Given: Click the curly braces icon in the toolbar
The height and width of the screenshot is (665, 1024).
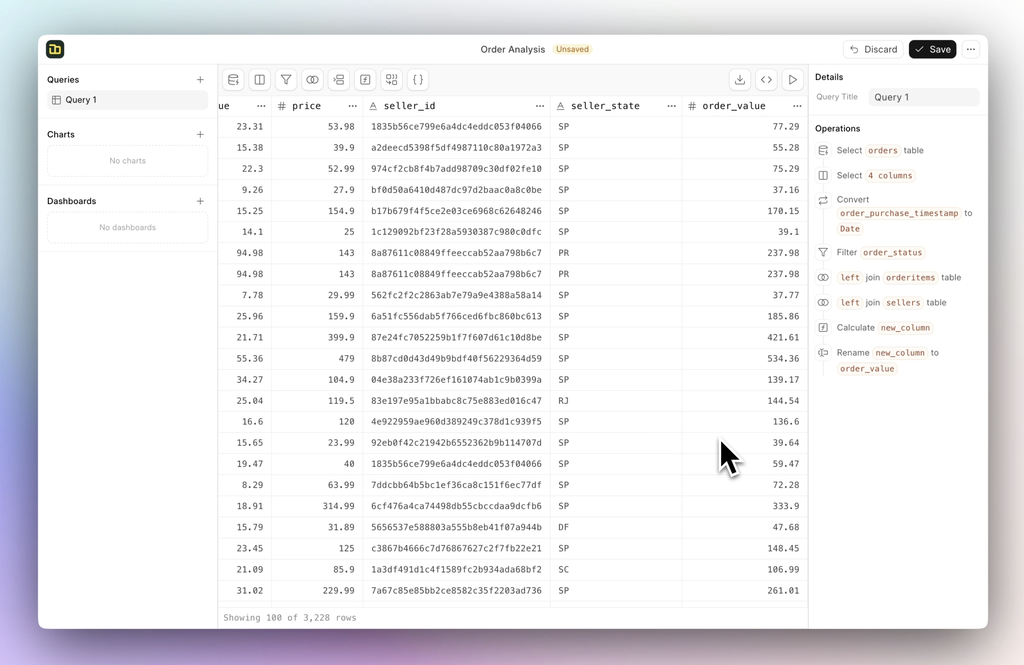Looking at the screenshot, I should click(418, 80).
